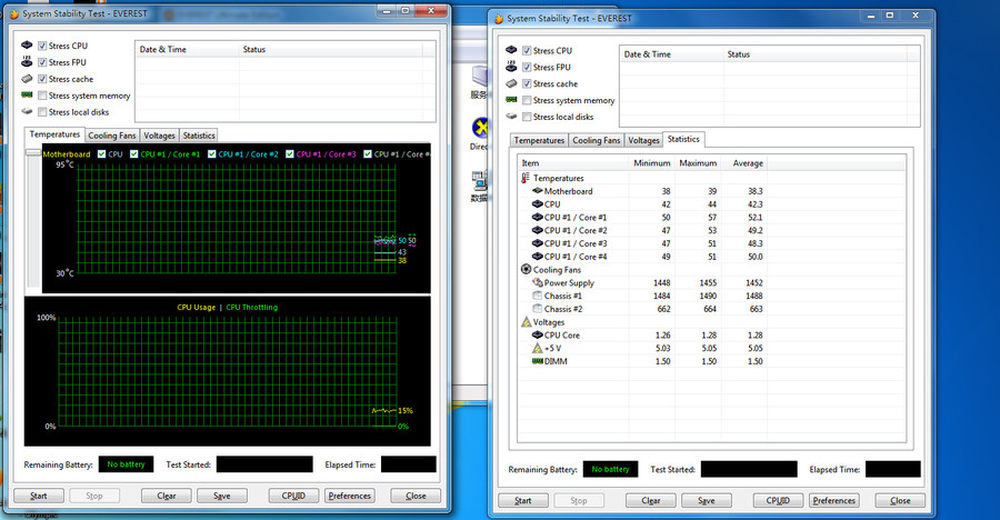The height and width of the screenshot is (520, 1000).
Task: Open Preferences in right window
Action: click(834, 501)
